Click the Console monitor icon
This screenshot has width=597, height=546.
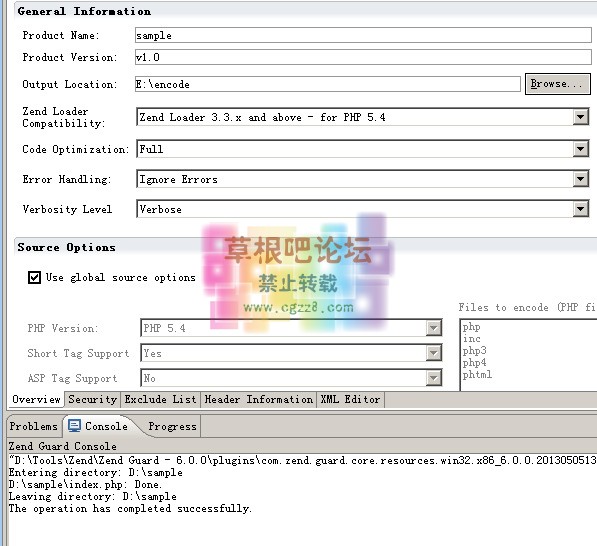click(x=74, y=426)
